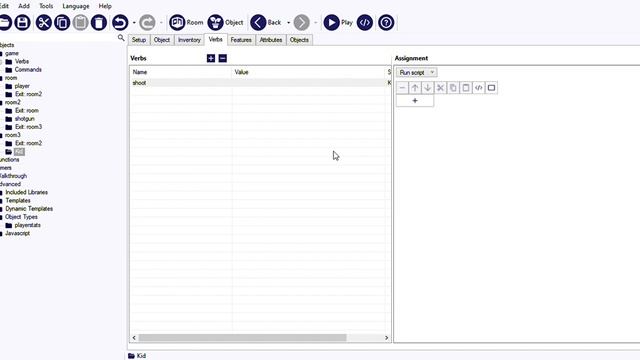Move script up arrow icon
640x360 pixels.
pos(415,88)
